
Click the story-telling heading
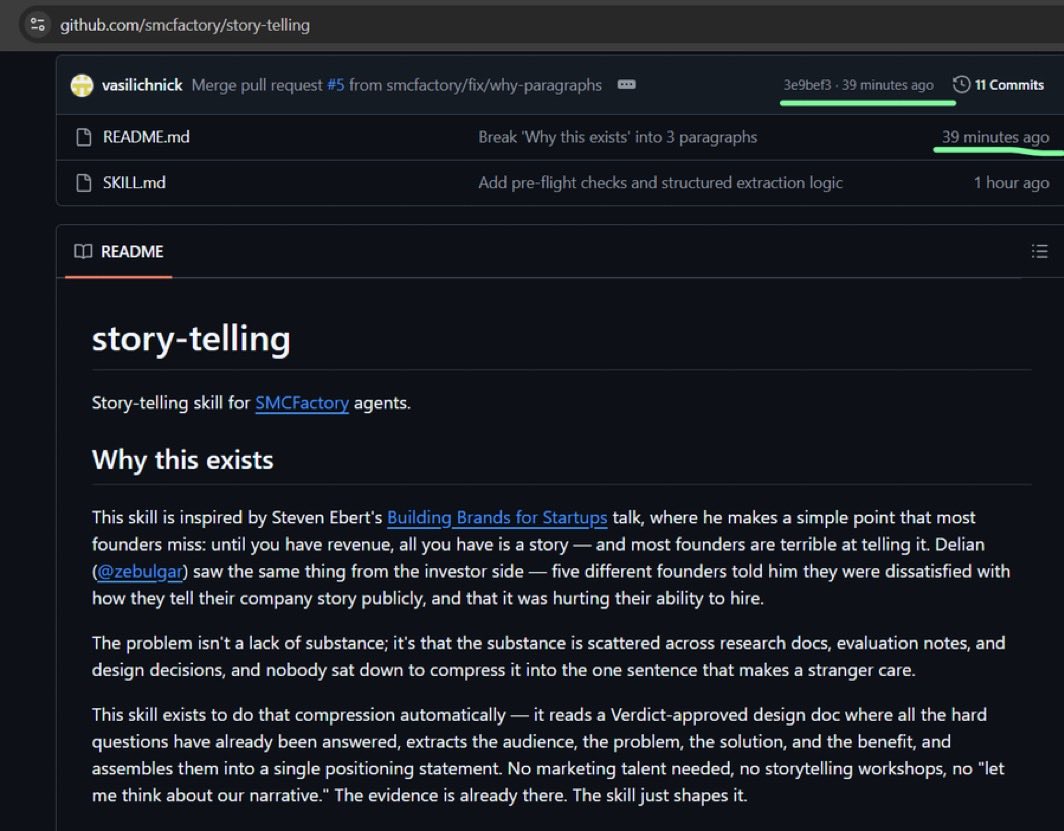[x=191, y=339]
